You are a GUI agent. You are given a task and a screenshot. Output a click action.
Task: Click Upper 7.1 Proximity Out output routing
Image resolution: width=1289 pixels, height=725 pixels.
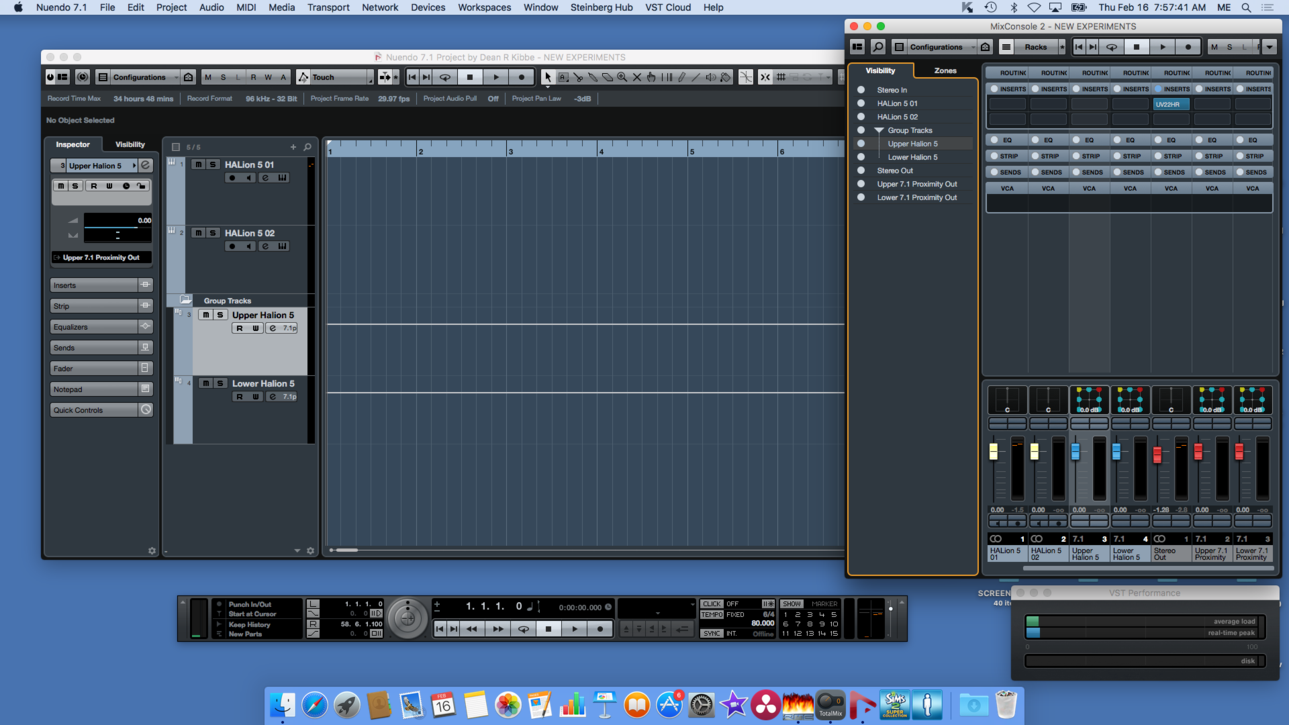pyautogui.click(x=101, y=257)
